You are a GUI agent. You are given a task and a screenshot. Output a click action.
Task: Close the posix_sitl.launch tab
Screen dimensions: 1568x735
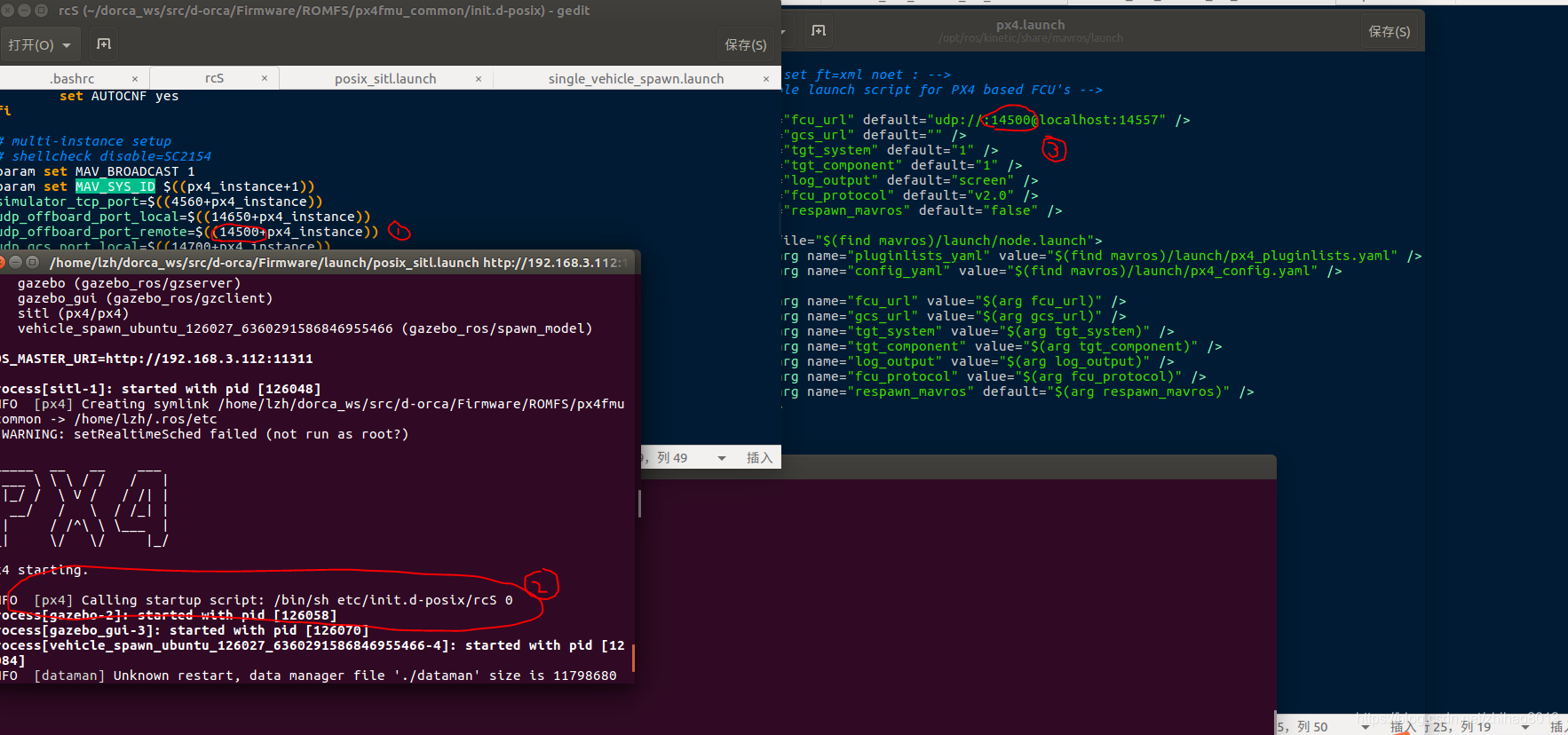(479, 79)
